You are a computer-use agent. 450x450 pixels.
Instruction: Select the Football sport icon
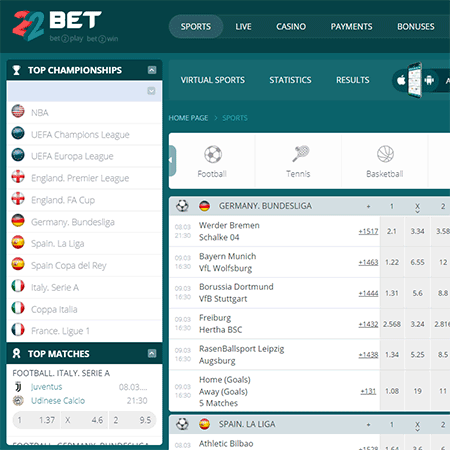coord(213,154)
